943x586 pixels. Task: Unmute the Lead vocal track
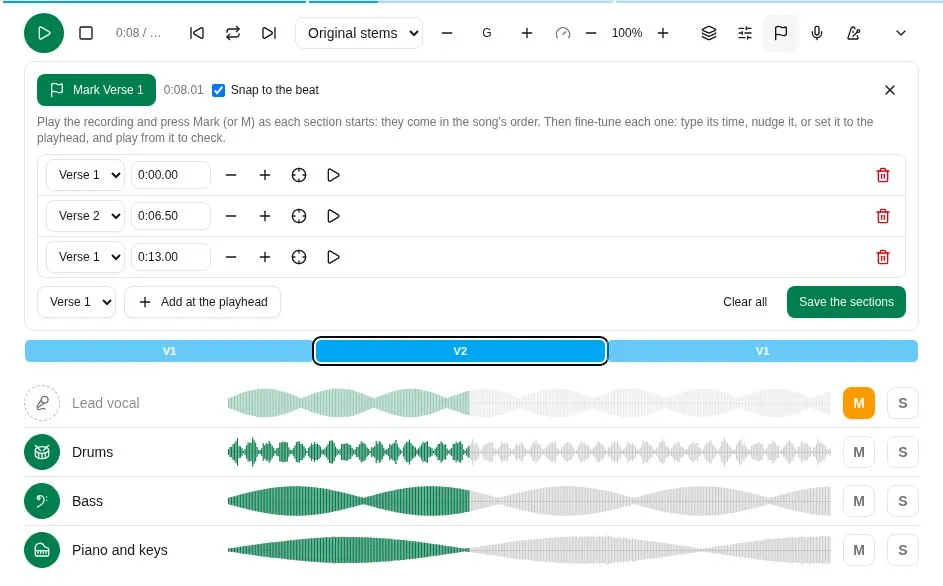(x=859, y=403)
